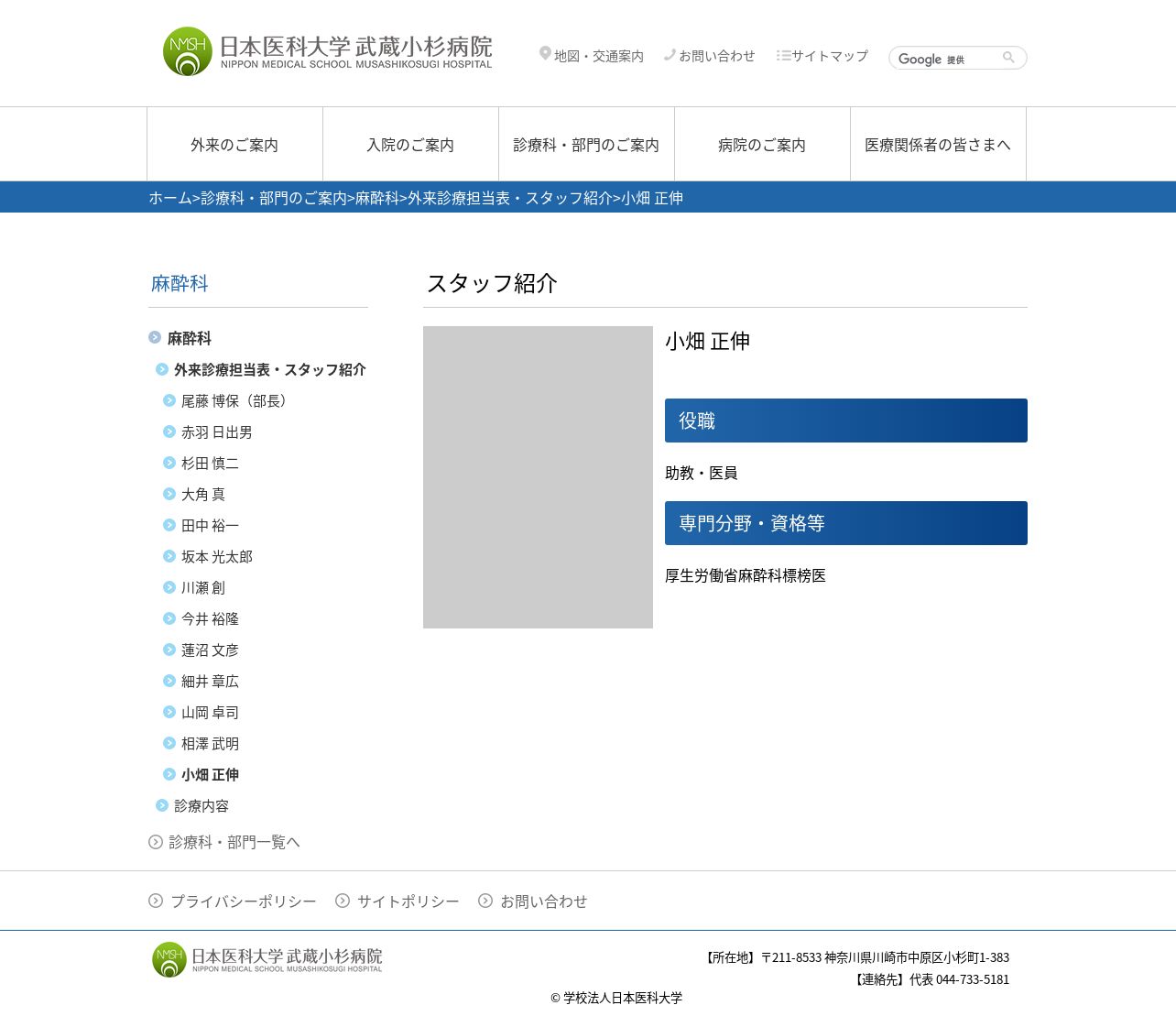Click the gray staff photo placeholder
The width and height of the screenshot is (1176, 1016).
pos(538,477)
